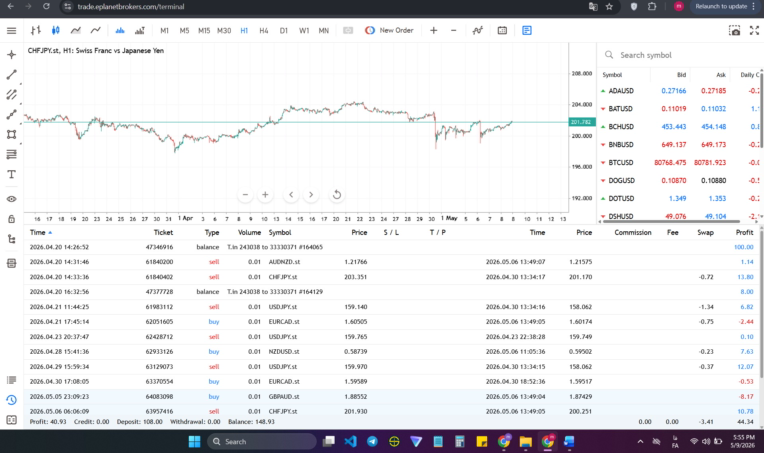Switch to the D1 timeframe
This screenshot has height=453, width=764.
point(284,30)
